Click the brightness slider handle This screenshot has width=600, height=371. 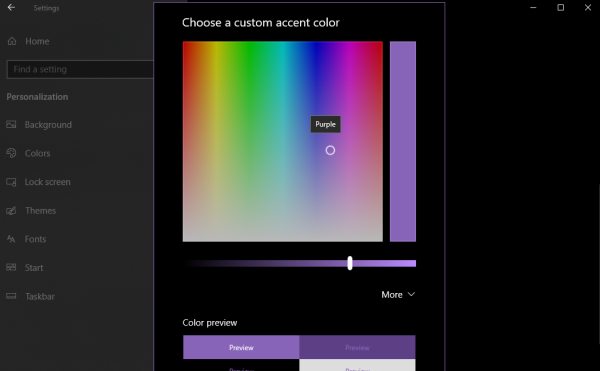(350, 263)
